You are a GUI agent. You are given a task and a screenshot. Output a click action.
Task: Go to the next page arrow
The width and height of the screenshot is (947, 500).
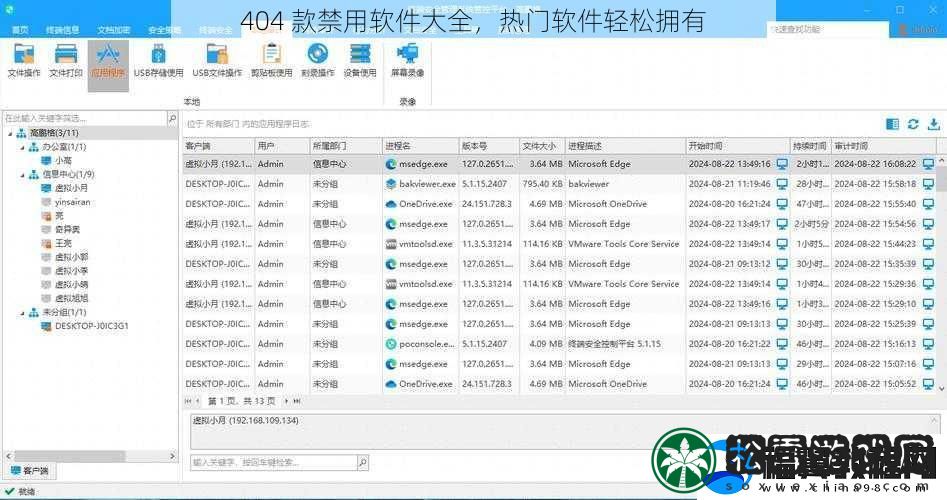287,401
